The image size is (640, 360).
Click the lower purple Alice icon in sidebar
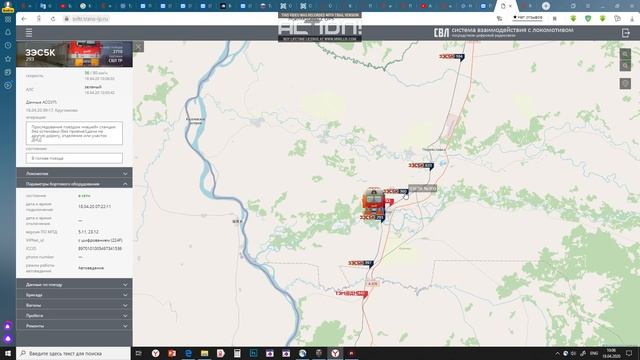8,339
